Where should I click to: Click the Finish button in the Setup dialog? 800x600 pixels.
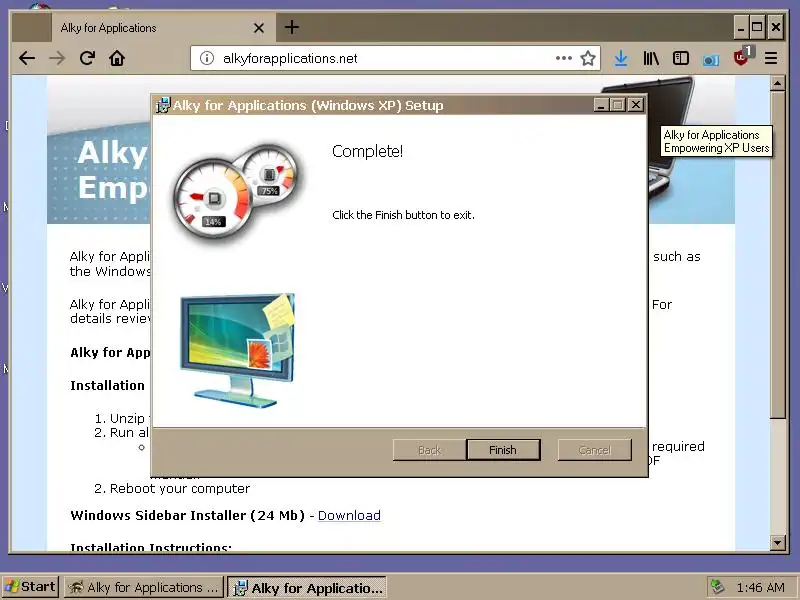click(x=503, y=449)
